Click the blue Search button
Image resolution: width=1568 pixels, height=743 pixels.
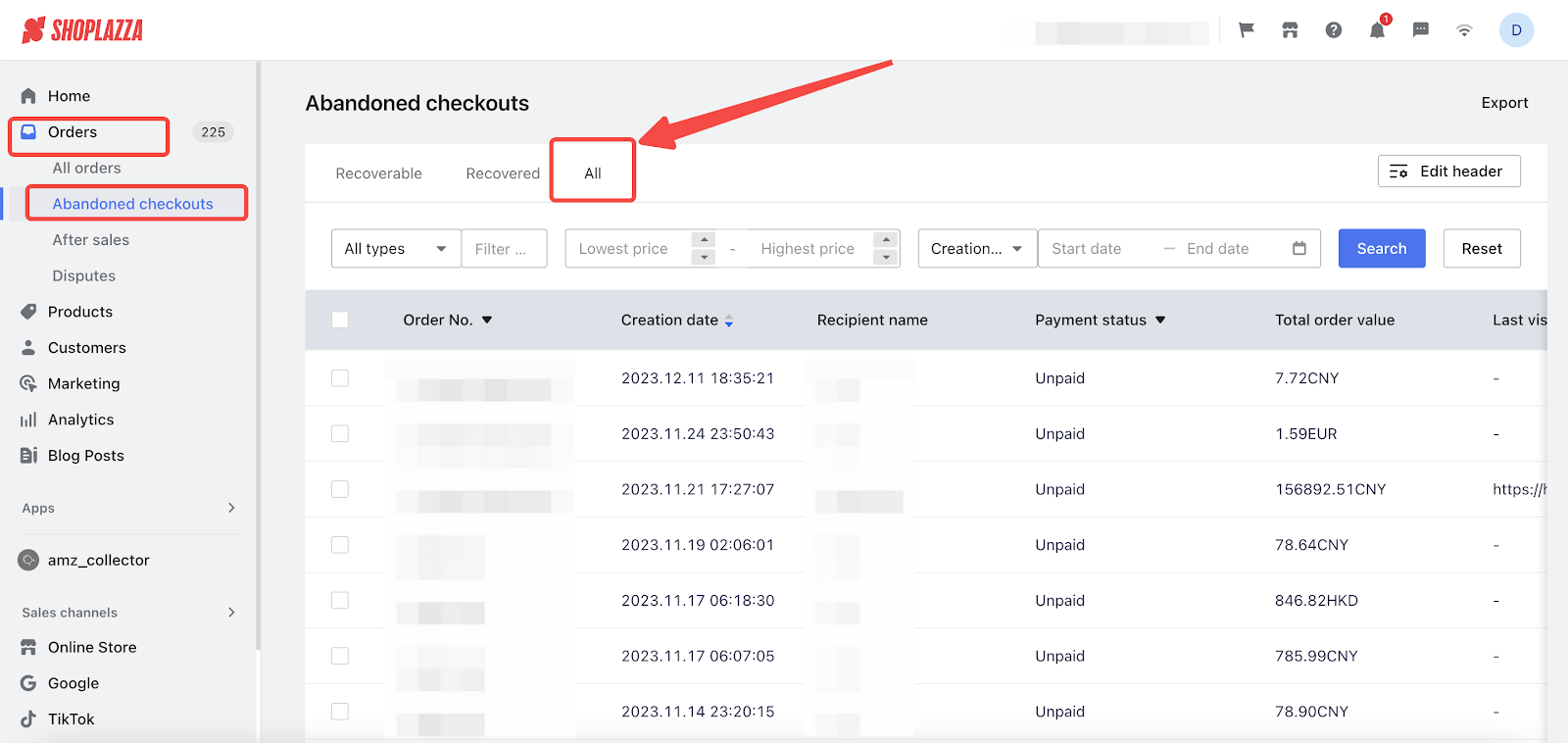1381,249
